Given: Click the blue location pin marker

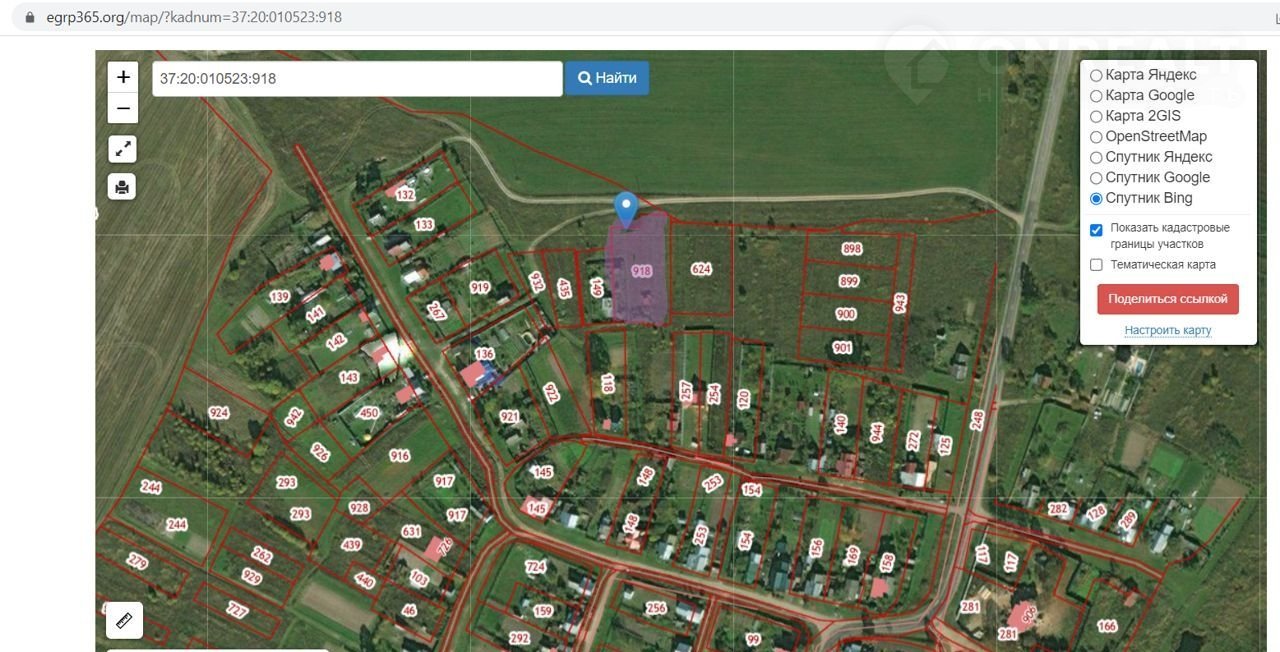Looking at the screenshot, I should (626, 208).
